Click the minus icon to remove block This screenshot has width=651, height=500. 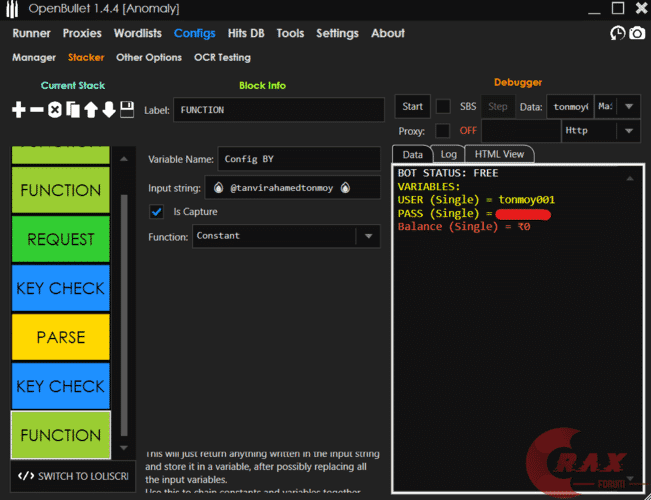(37, 109)
